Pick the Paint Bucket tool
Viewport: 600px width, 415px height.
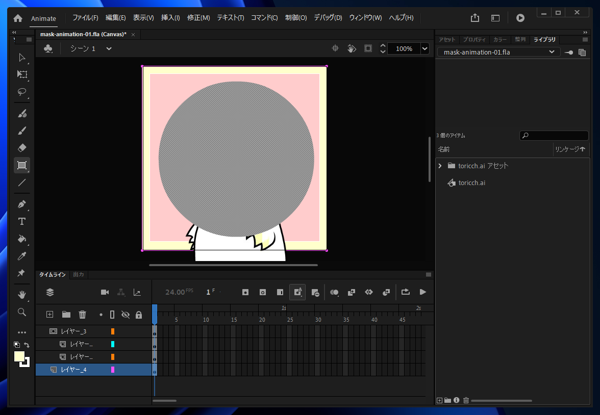click(22, 239)
